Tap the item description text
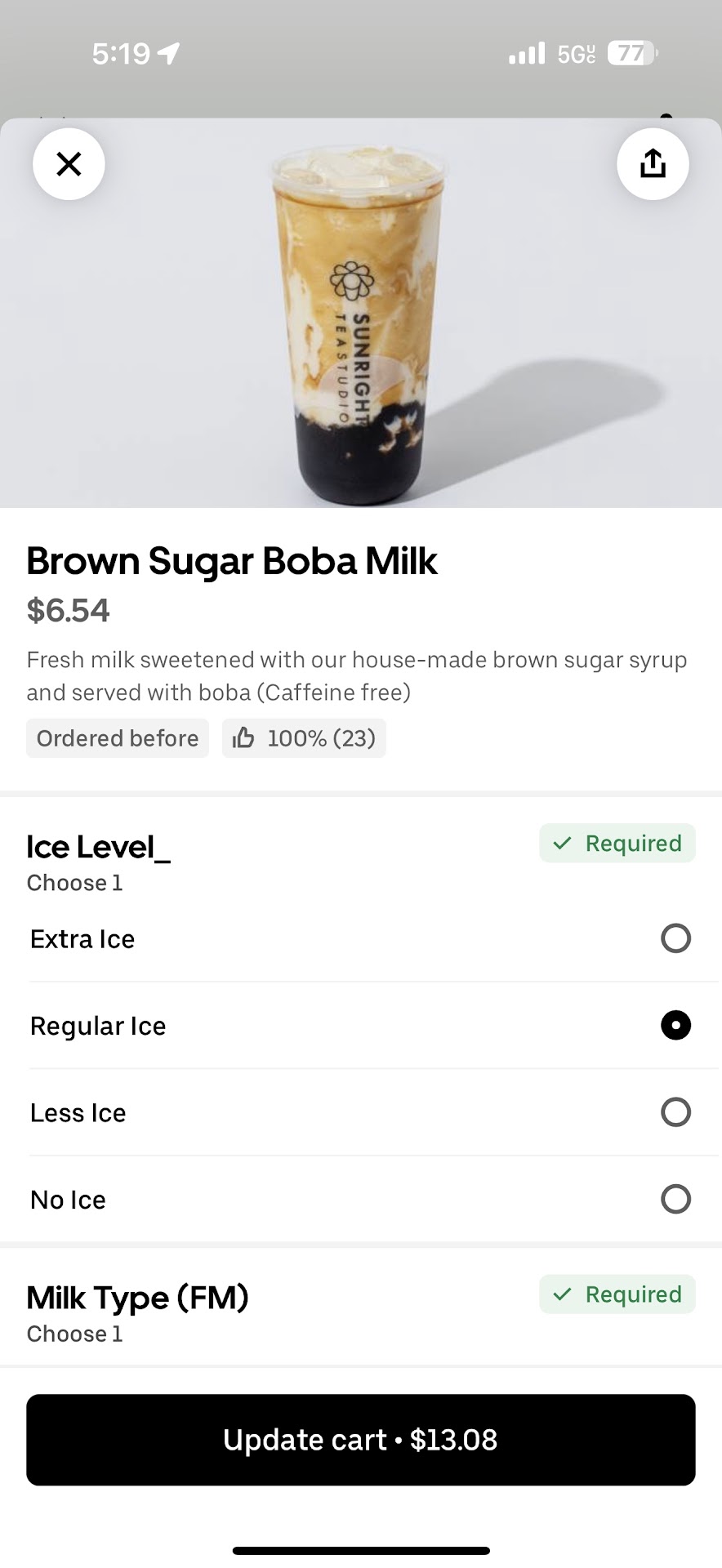The height and width of the screenshot is (1568, 722). [x=356, y=676]
